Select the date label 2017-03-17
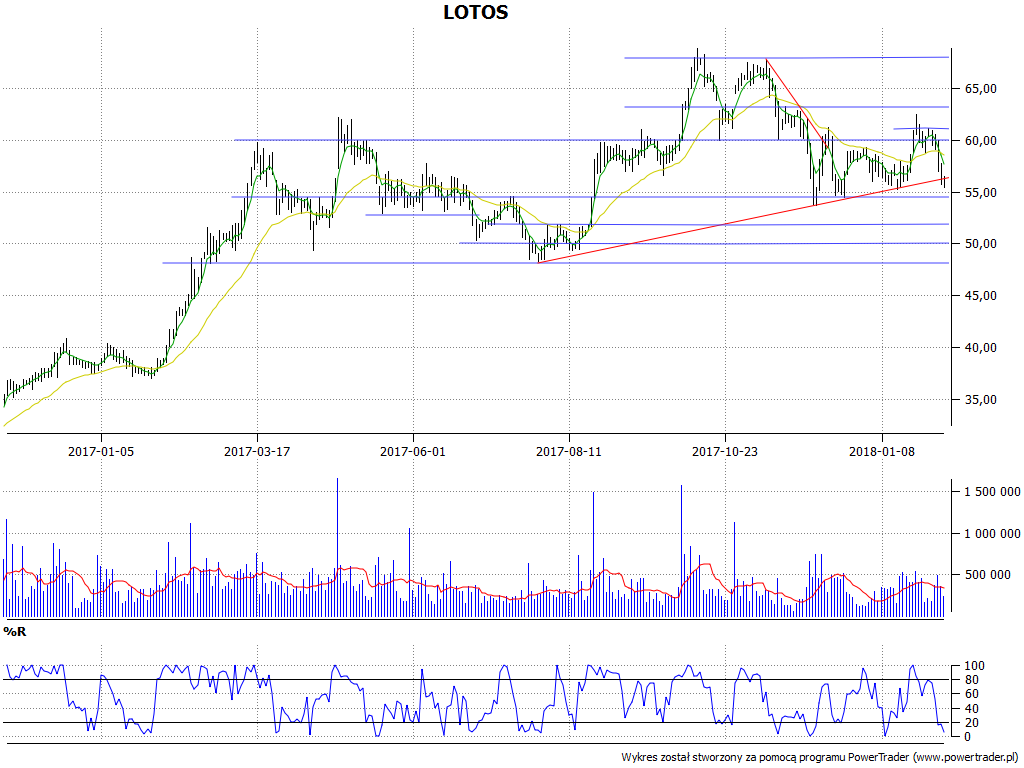The width and height of the screenshot is (1024, 768). pyautogui.click(x=257, y=451)
